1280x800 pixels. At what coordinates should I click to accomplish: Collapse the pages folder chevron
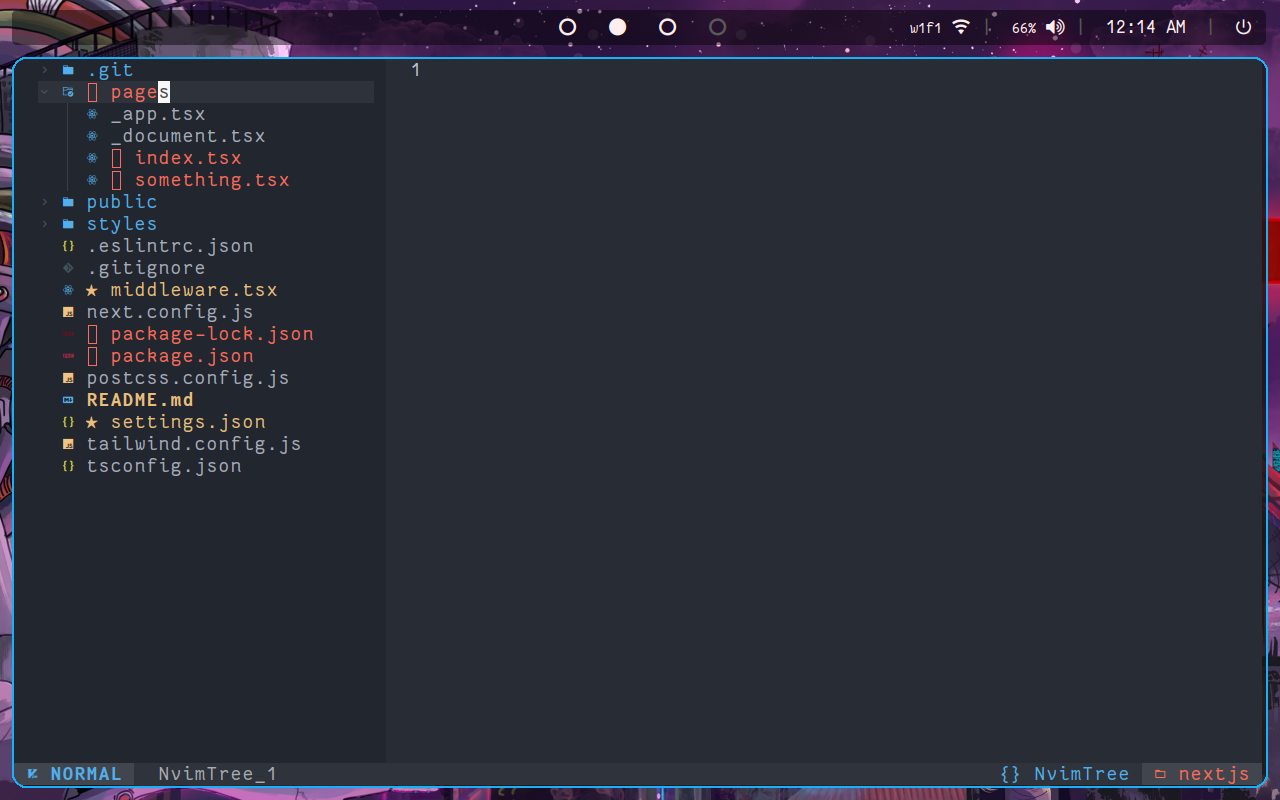click(43, 91)
